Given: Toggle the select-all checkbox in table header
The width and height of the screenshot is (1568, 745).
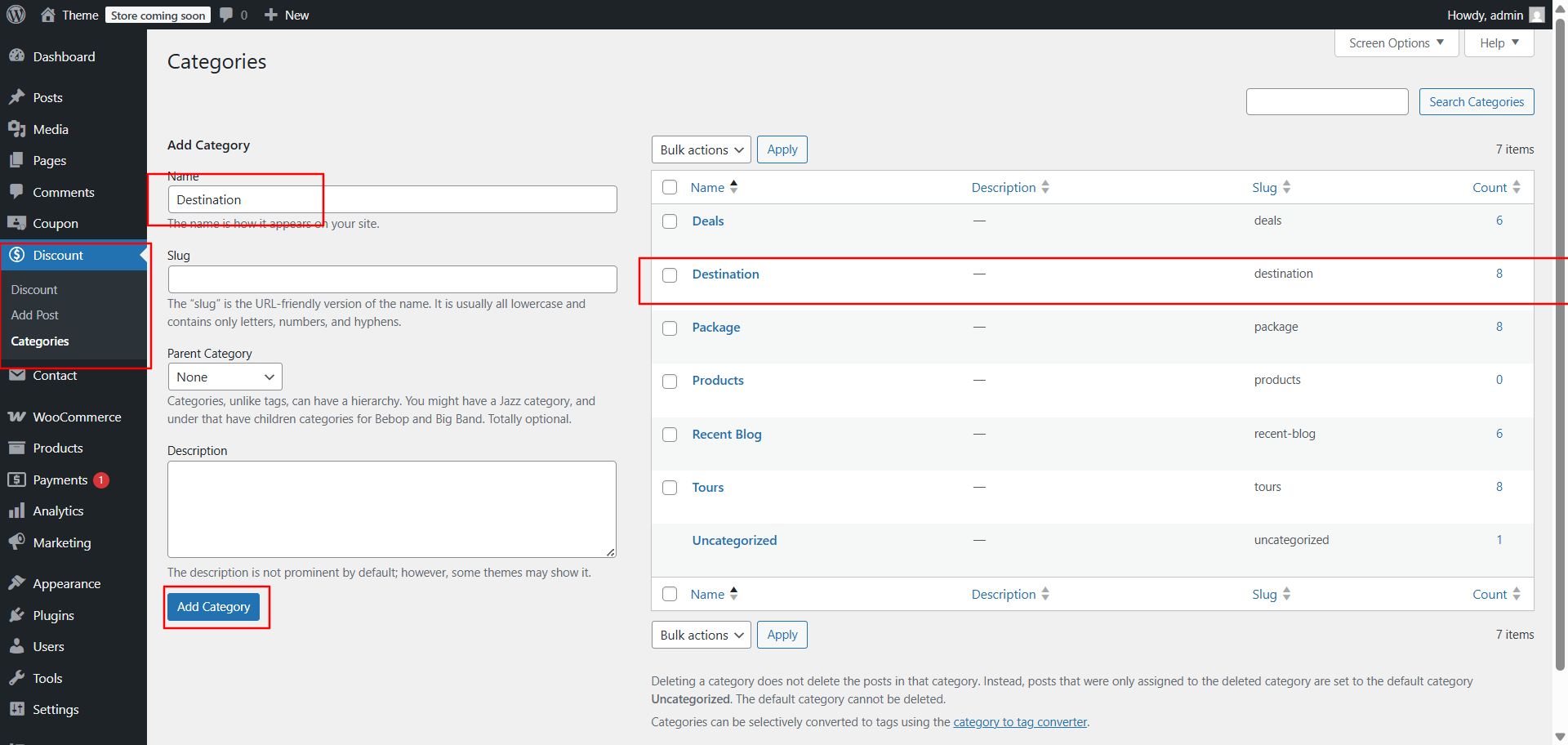Looking at the screenshot, I should [x=670, y=187].
